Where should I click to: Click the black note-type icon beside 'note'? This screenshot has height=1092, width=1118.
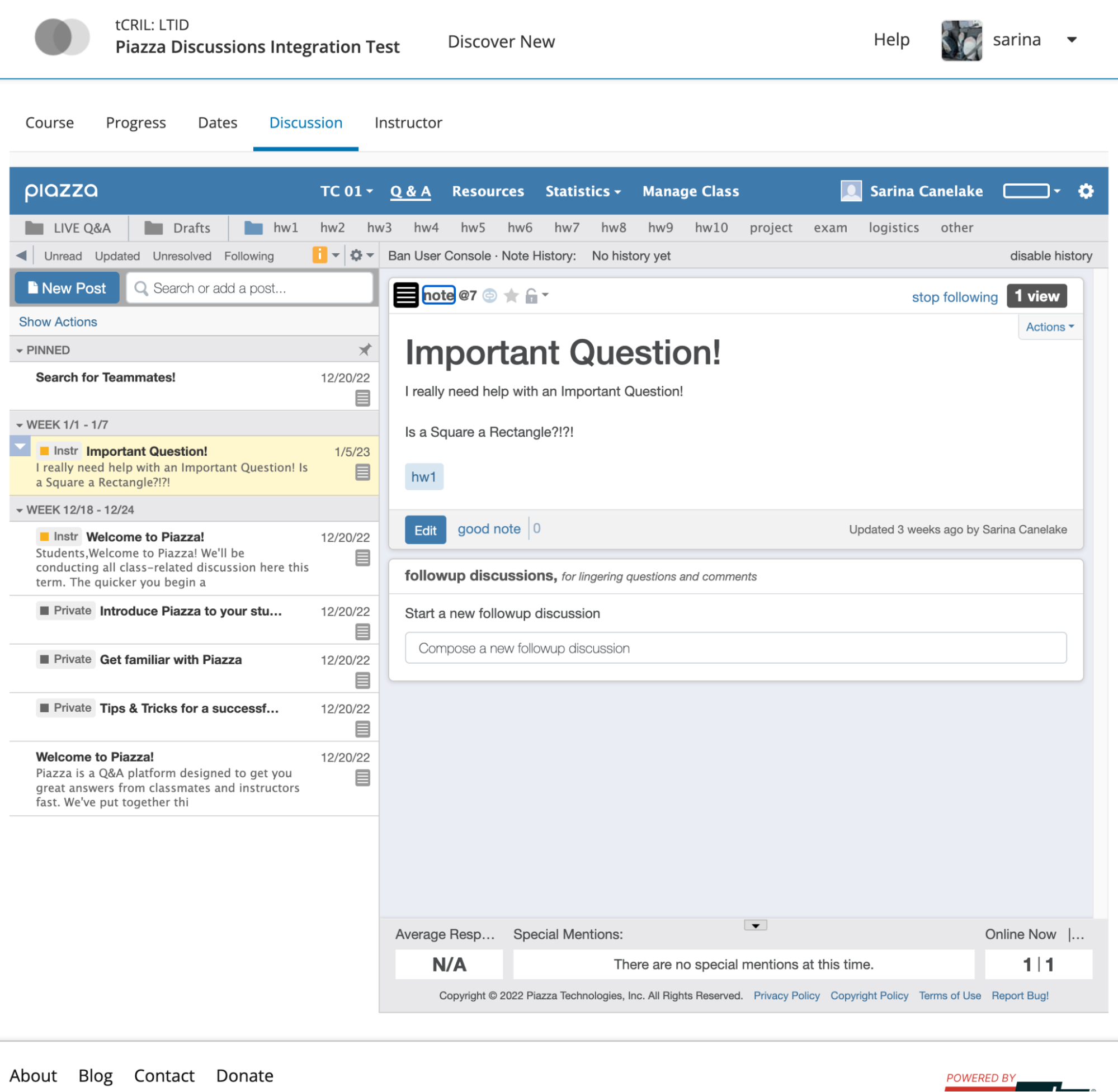point(405,296)
